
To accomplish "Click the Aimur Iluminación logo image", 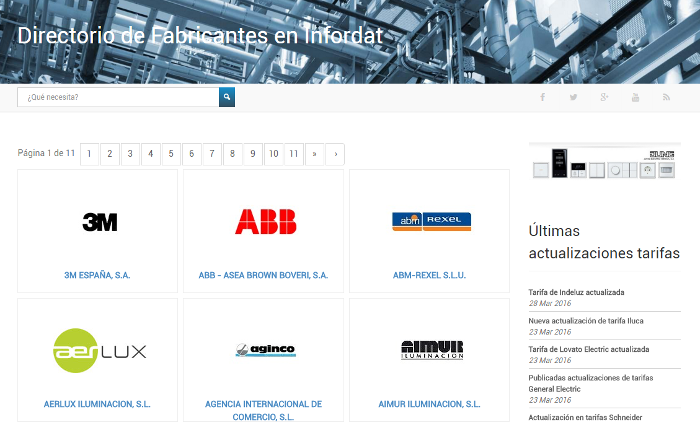I will pos(432,350).
